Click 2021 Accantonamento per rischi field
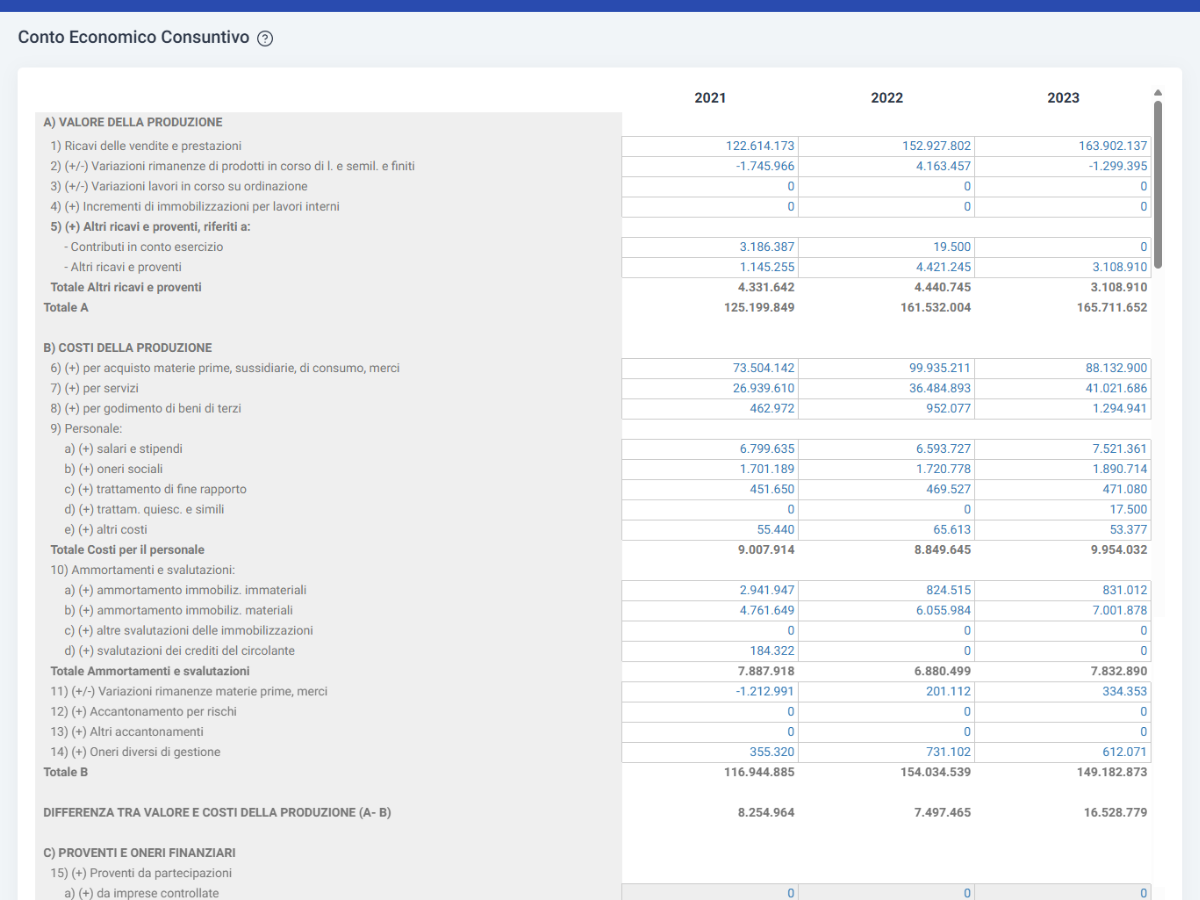 710,712
